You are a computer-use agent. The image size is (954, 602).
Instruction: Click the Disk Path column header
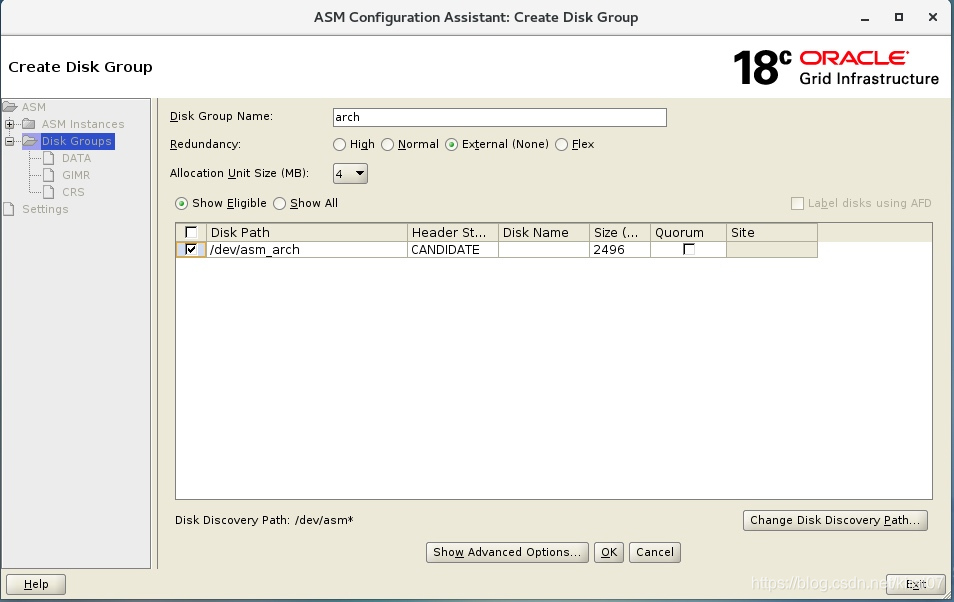(307, 233)
